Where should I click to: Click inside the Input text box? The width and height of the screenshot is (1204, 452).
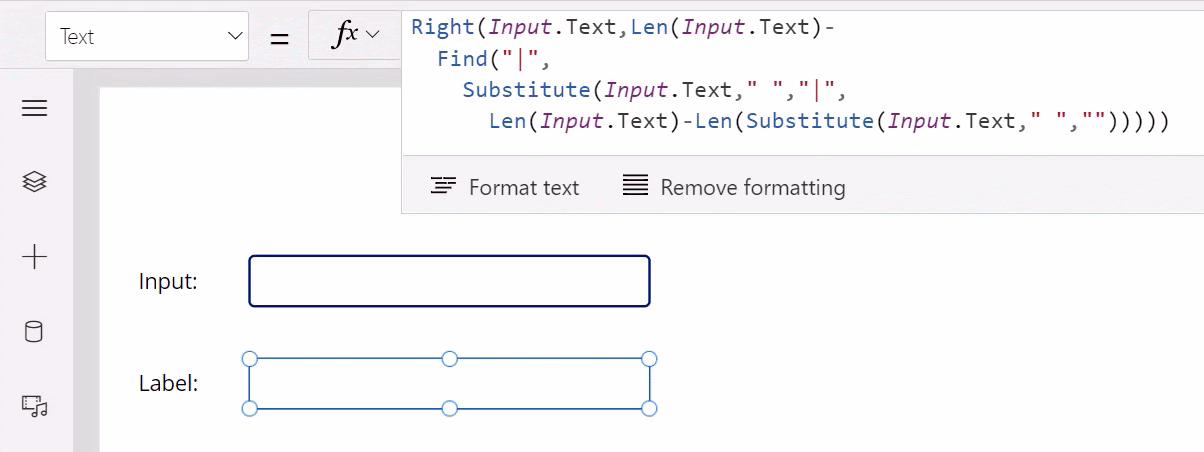(449, 281)
